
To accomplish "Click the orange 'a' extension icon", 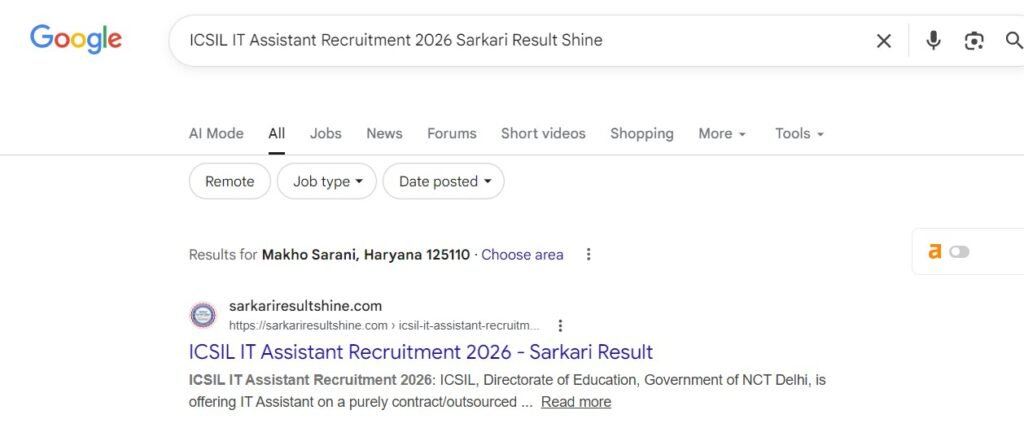I will click(935, 252).
